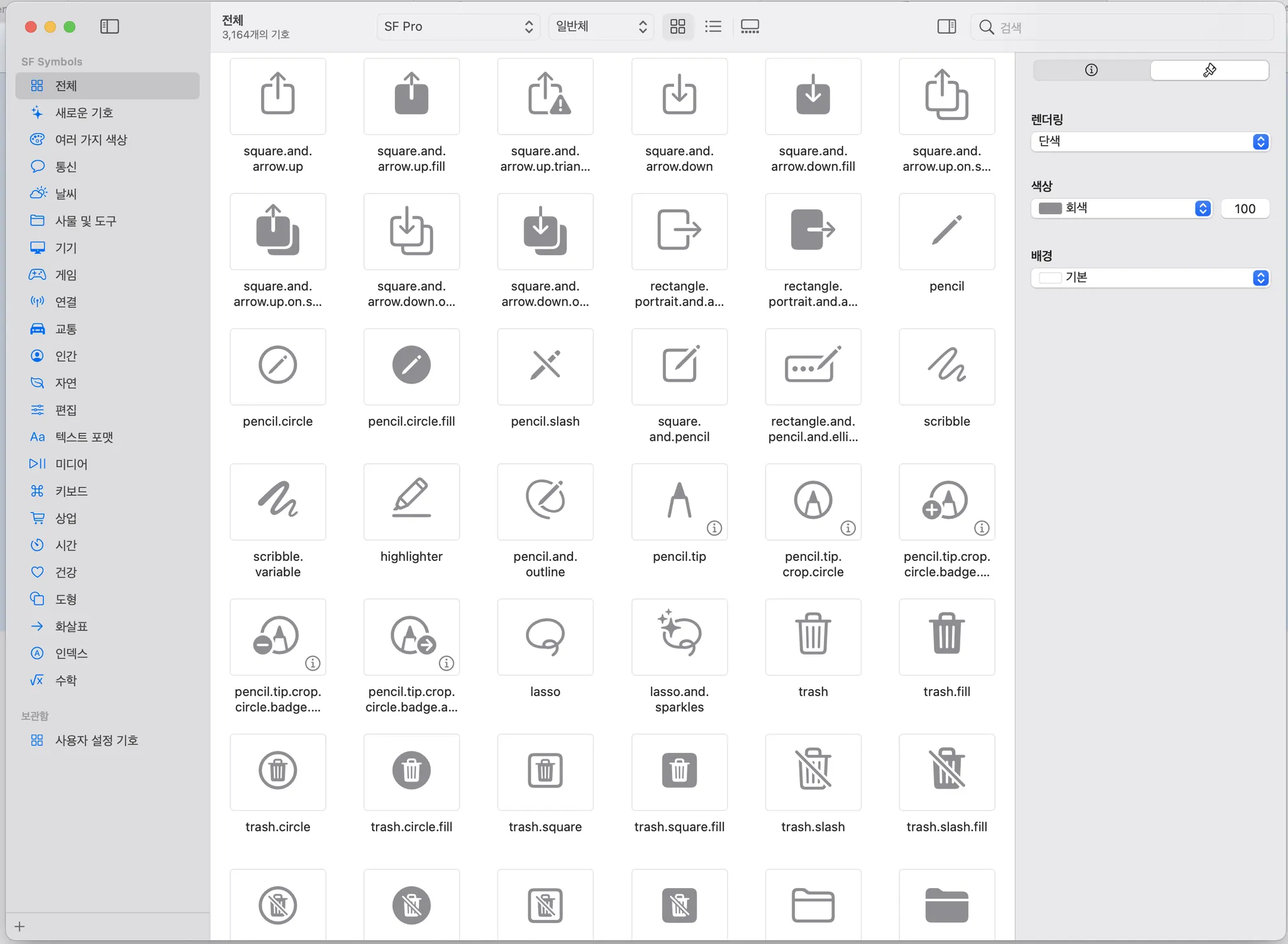The width and height of the screenshot is (1288, 944).
Task: Click info badge on pencil.tip symbol
Action: (714, 528)
